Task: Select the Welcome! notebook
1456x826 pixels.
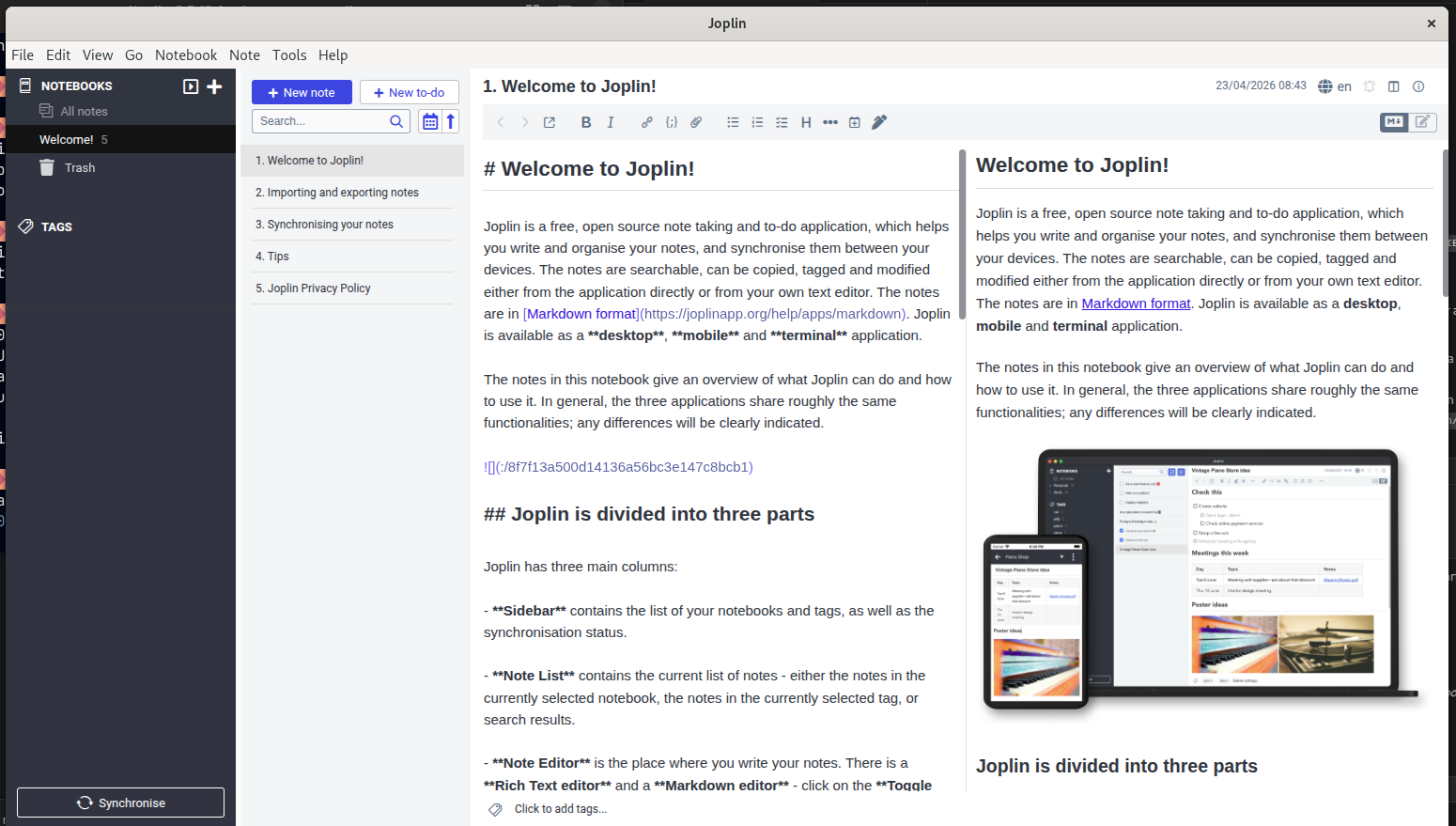Action: pyautogui.click(x=120, y=139)
